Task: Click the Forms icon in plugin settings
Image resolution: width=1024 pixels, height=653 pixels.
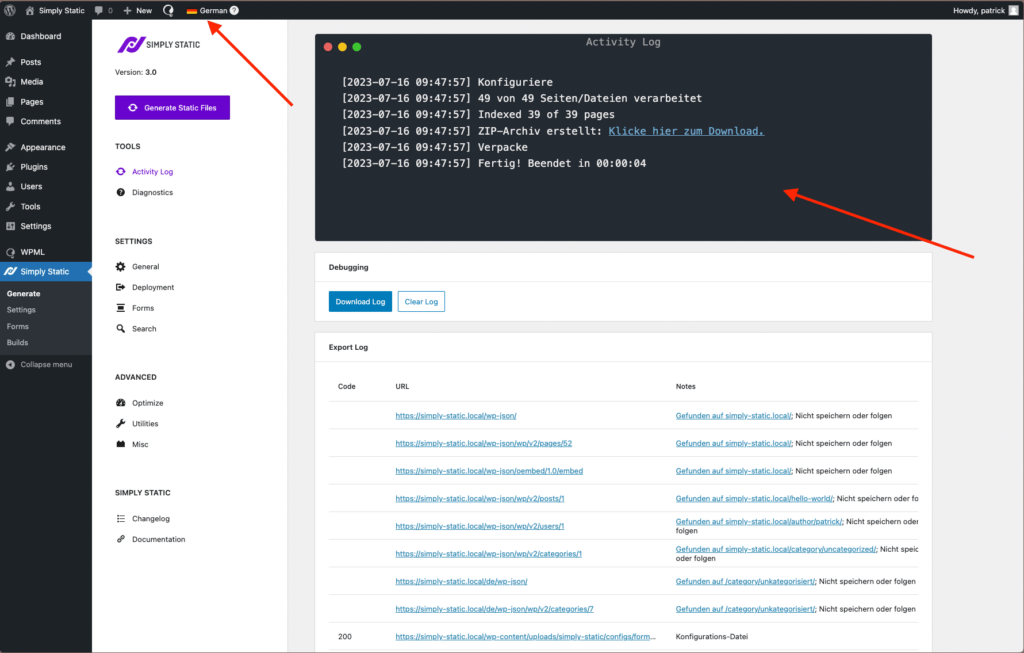Action: click(x=121, y=308)
